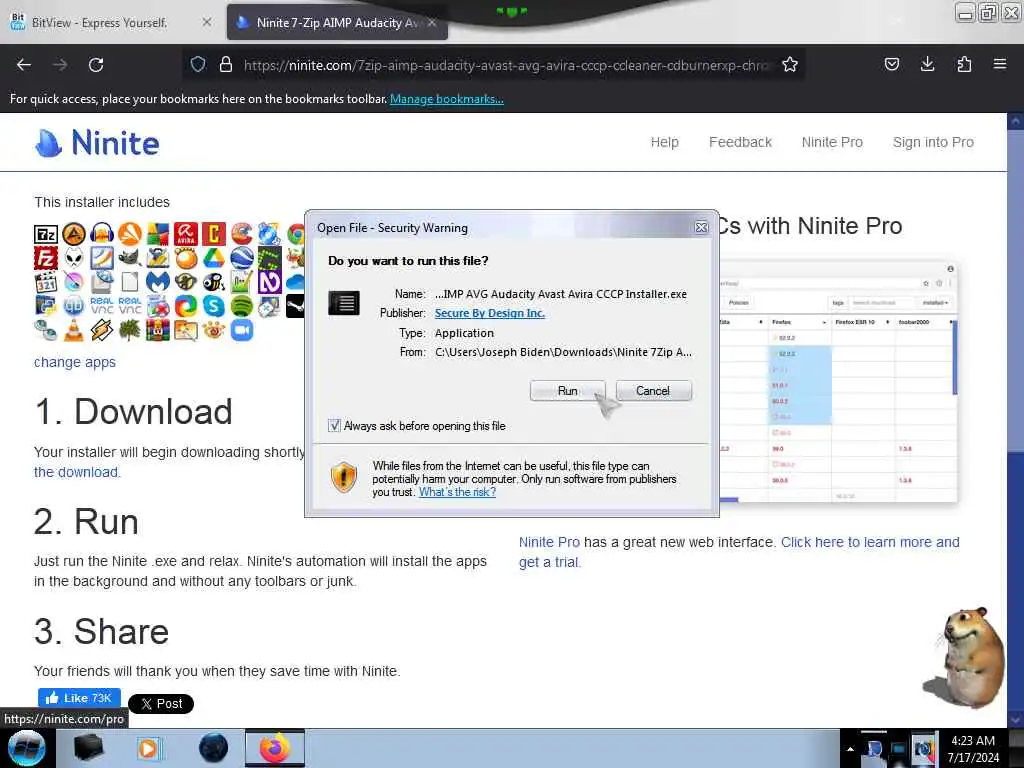Viewport: 1024px width, 768px height.
Task: Click the Google Earth globe icon
Action: tap(242, 258)
